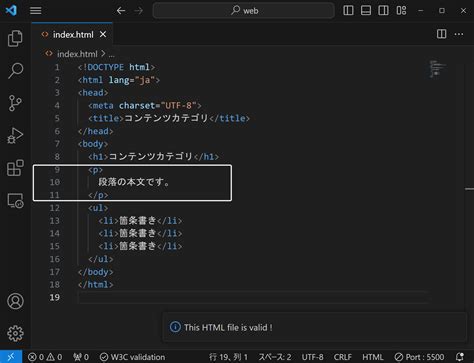Click the index.html breadcrumb
The width and height of the screenshot is (474, 363).
(77, 54)
